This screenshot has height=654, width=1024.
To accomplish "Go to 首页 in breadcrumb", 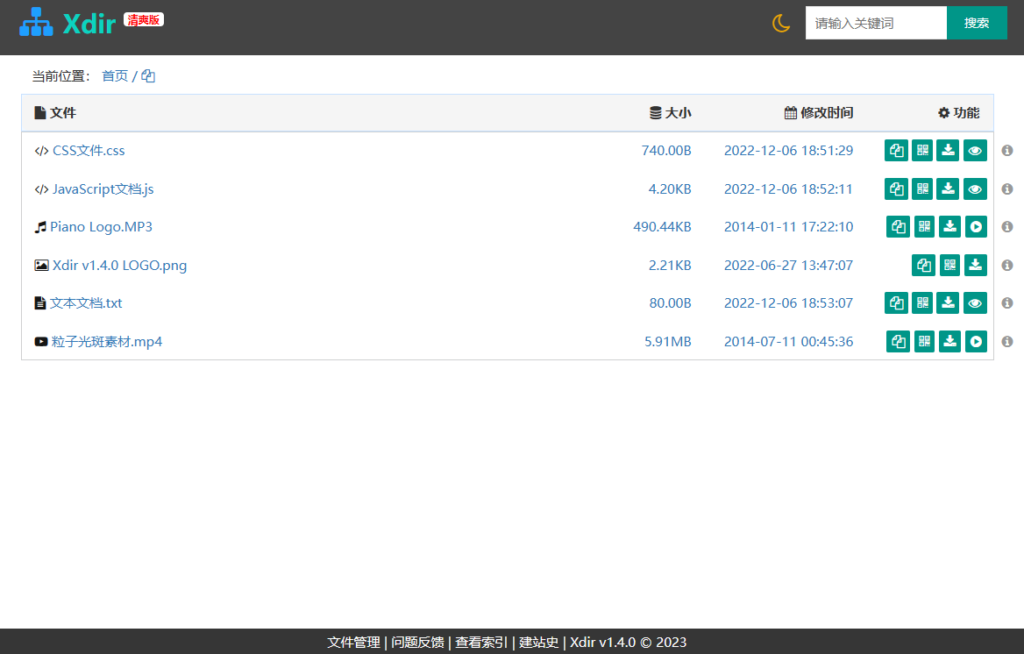I will pos(115,76).
